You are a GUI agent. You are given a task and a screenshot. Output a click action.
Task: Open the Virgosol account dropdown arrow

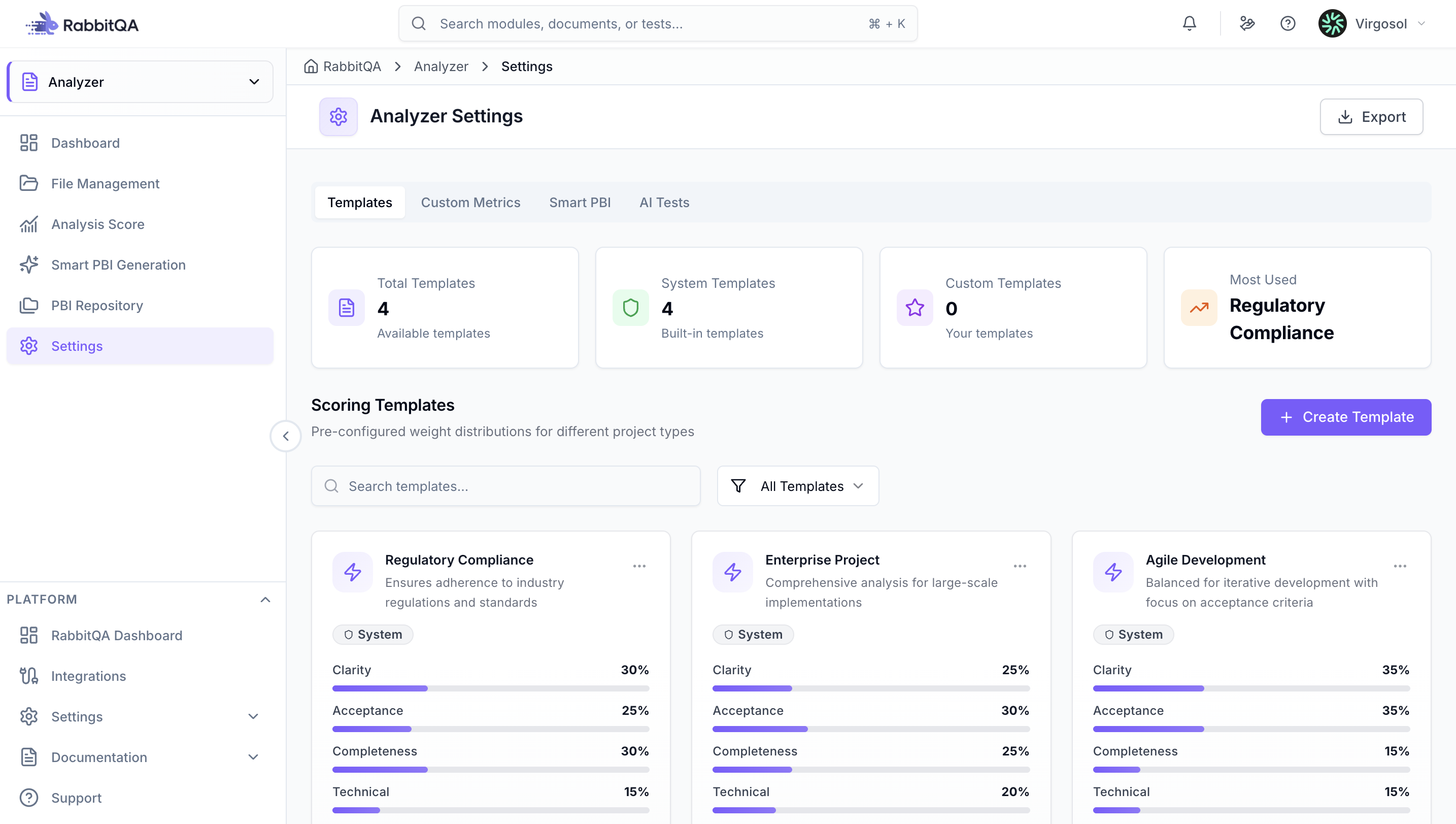click(1421, 24)
